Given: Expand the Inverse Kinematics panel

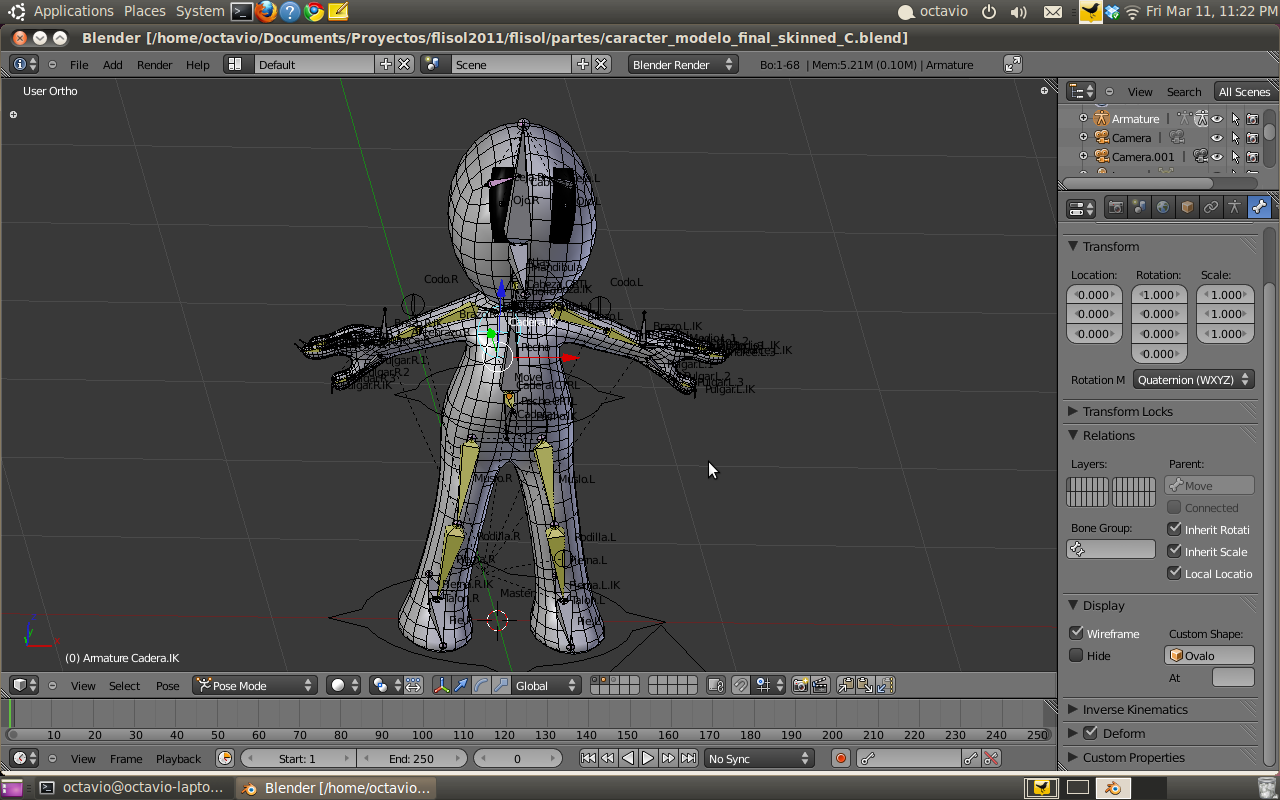Looking at the screenshot, I should pyautogui.click(x=1135, y=710).
